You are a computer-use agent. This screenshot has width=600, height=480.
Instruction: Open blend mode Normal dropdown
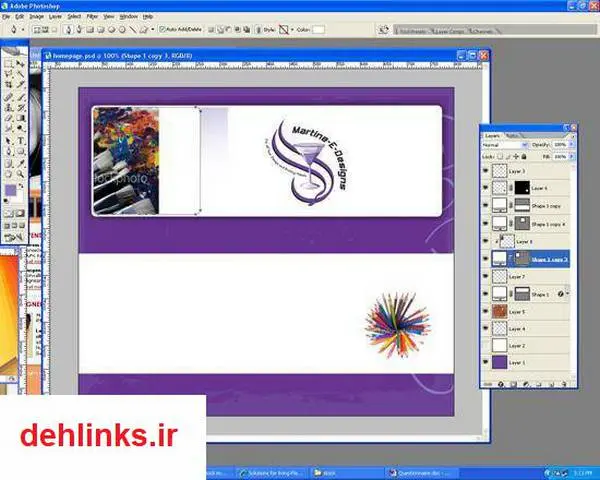505,145
